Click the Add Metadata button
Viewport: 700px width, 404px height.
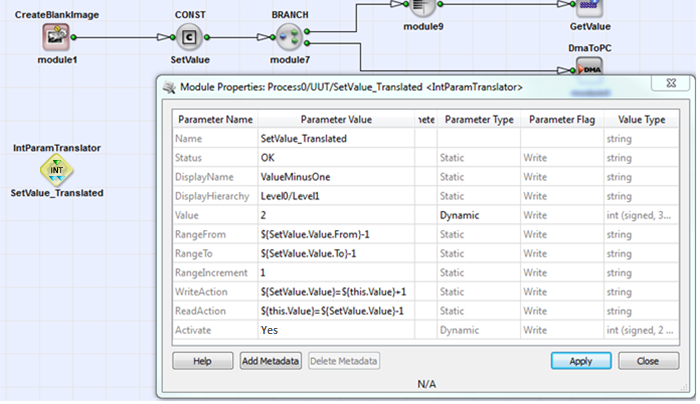[270, 360]
